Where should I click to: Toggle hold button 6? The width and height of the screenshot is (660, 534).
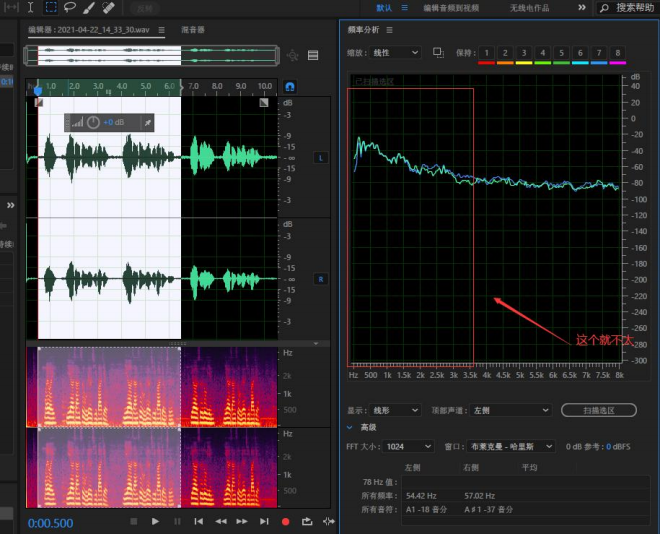click(580, 53)
